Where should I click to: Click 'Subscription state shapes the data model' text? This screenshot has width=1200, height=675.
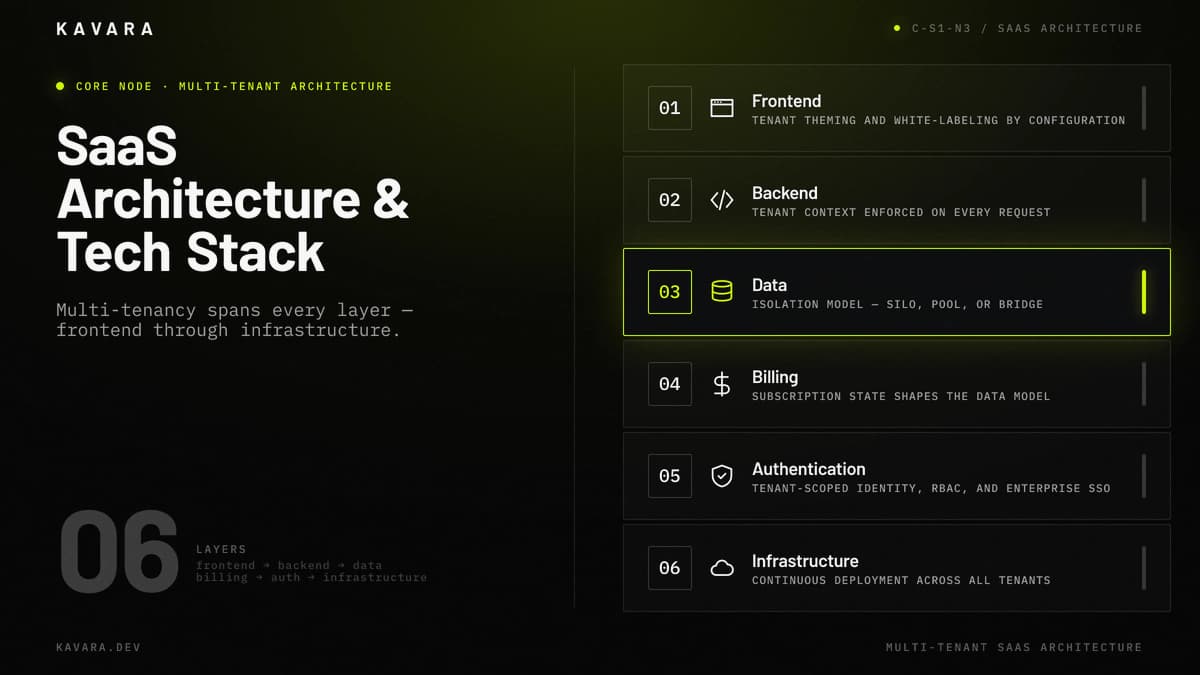pyautogui.click(x=901, y=396)
